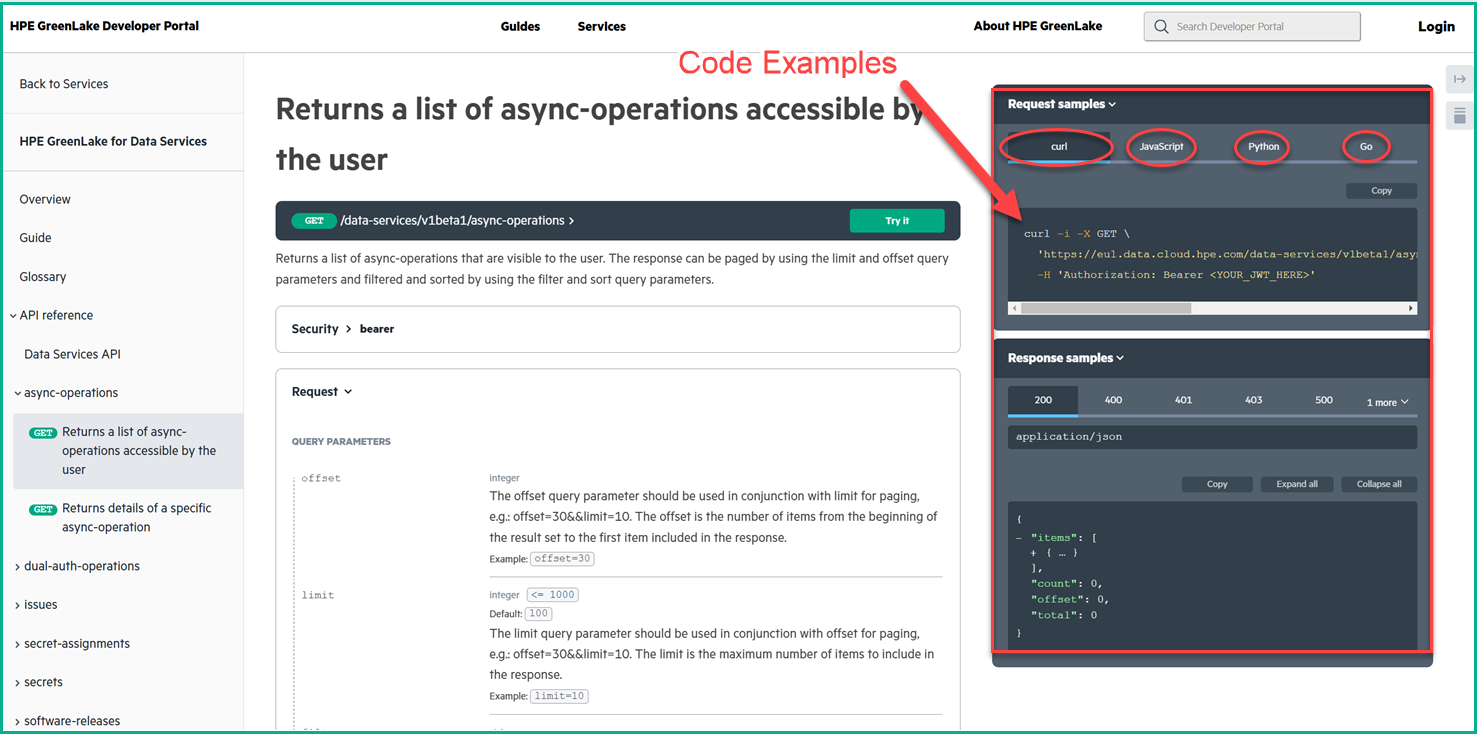Click GET badge beside async-operations endpoint path
Image resolution: width=1477 pixels, height=734 pixels.
click(x=314, y=221)
